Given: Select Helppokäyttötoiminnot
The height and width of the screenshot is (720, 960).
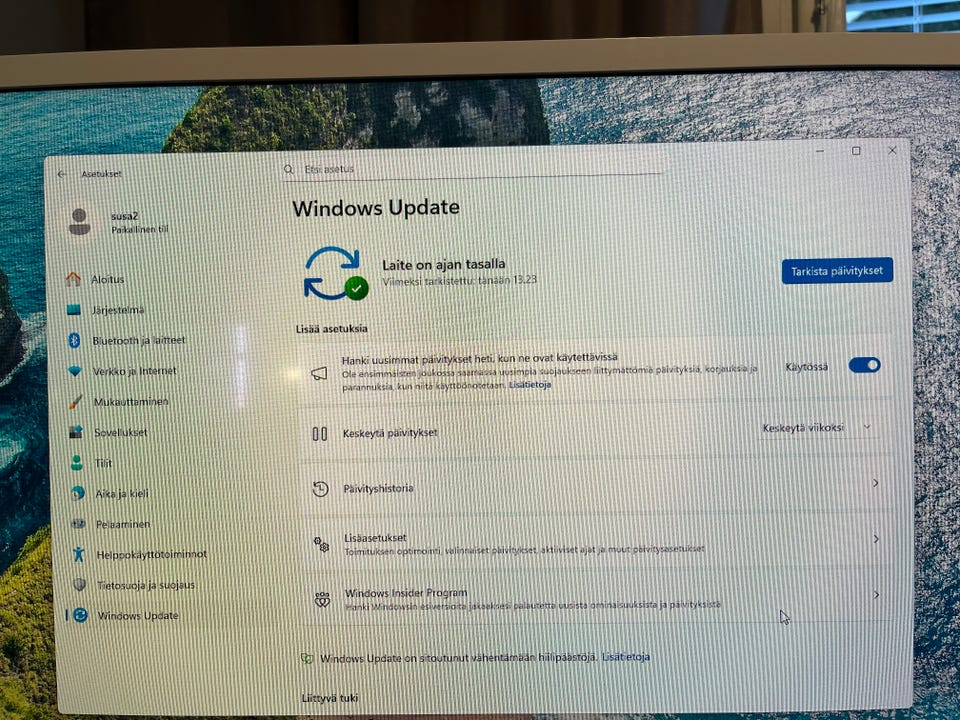Looking at the screenshot, I should point(152,555).
